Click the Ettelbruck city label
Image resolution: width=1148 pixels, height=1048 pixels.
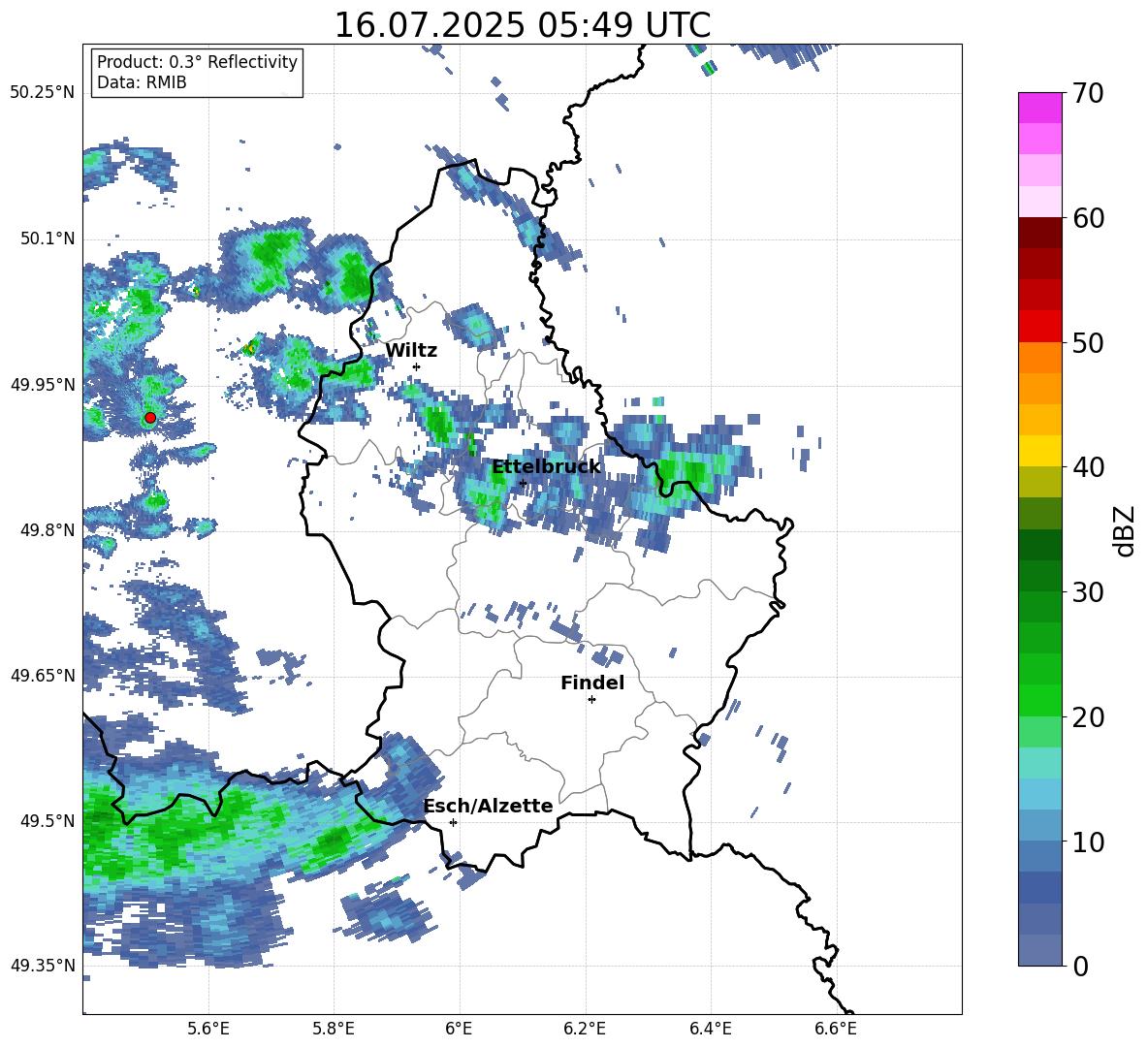546,467
